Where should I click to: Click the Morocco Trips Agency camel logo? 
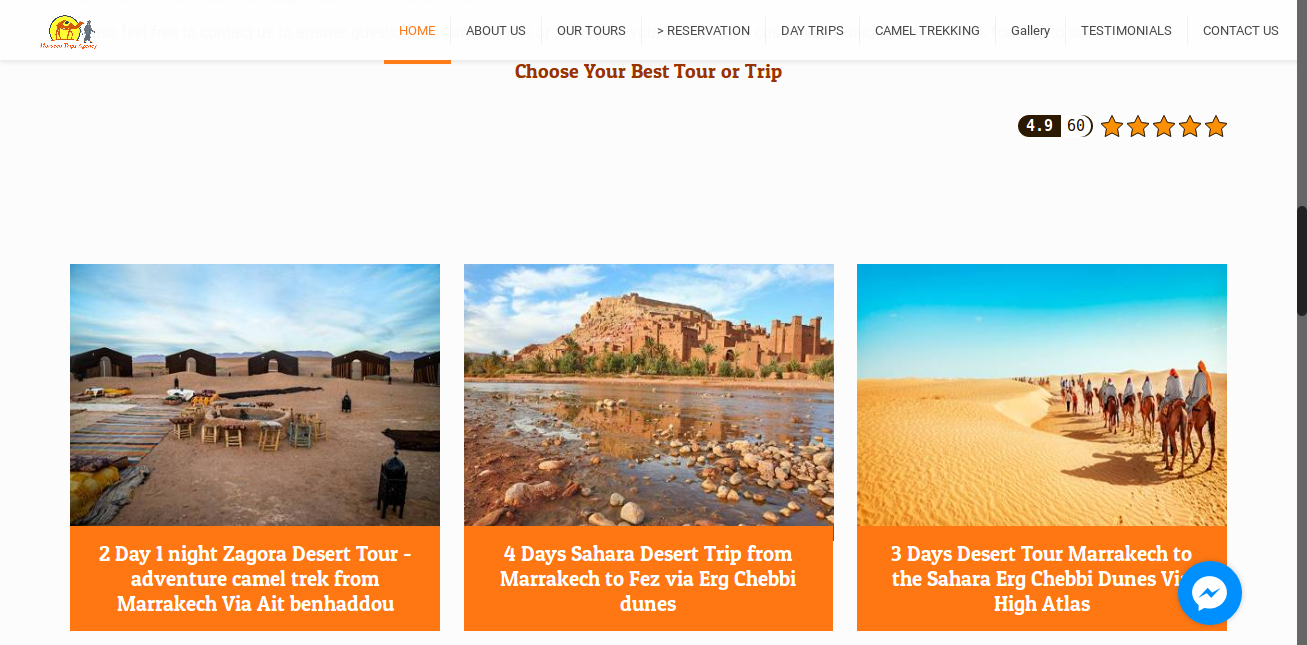click(69, 32)
